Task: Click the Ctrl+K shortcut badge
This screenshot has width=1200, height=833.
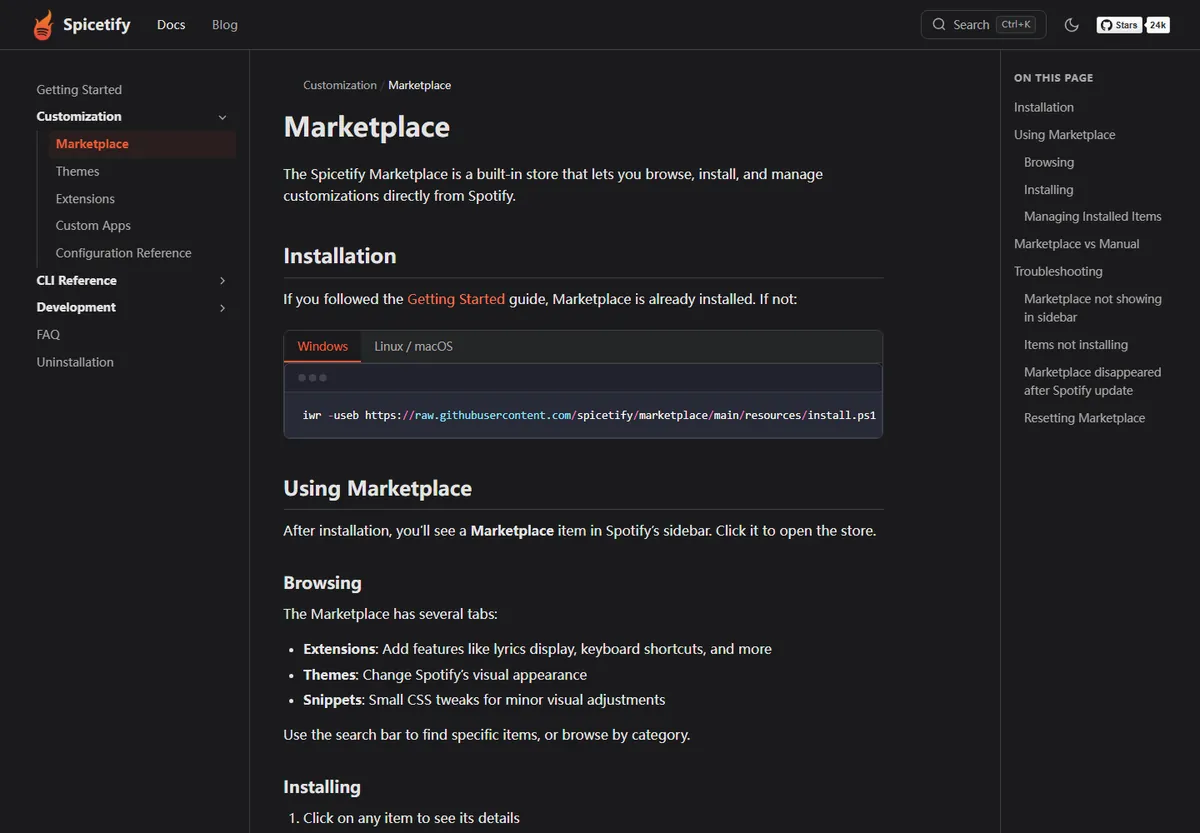Action: [x=1016, y=25]
